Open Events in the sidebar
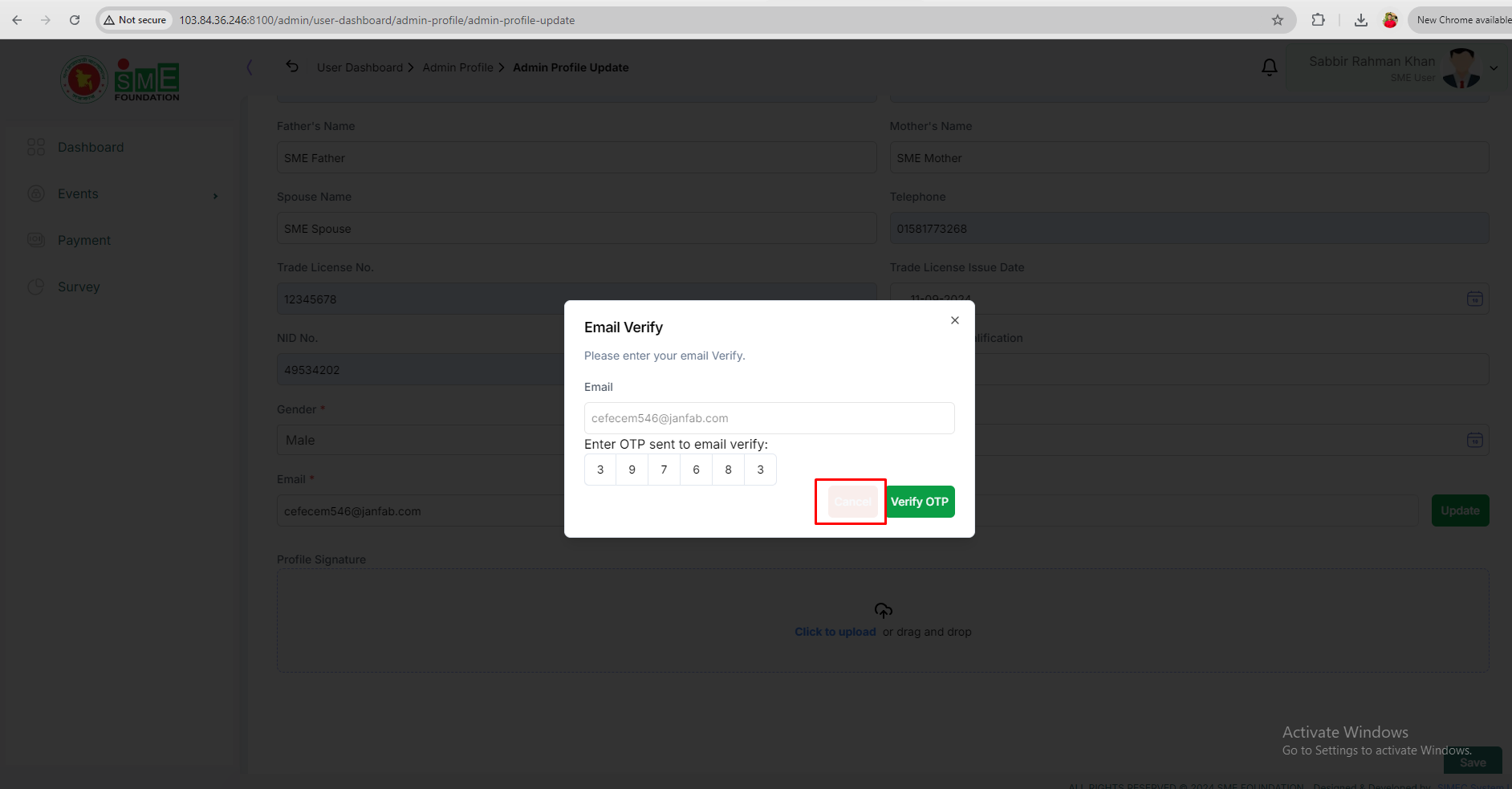The image size is (1512, 789). [x=78, y=193]
